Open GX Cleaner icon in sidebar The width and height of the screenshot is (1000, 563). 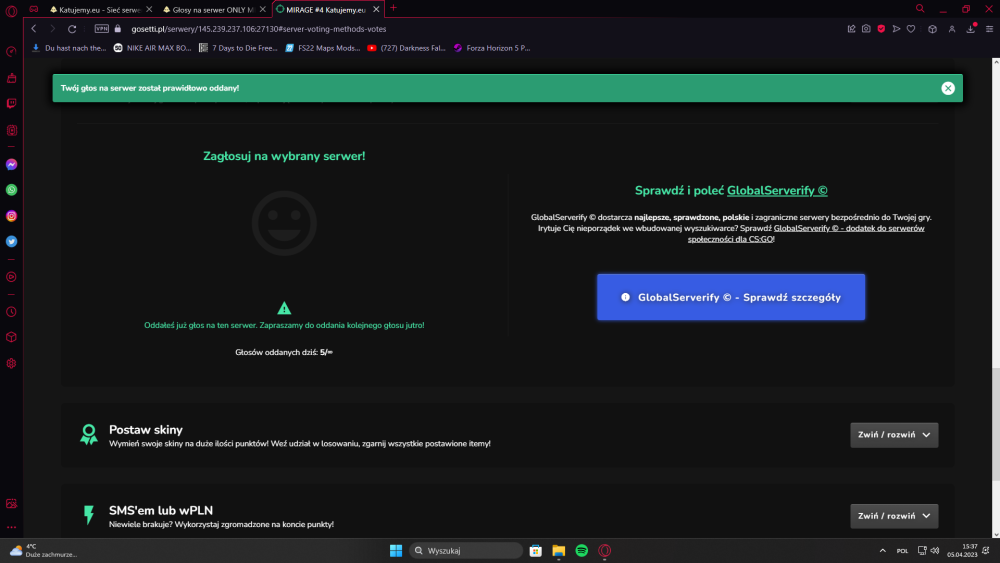11,78
